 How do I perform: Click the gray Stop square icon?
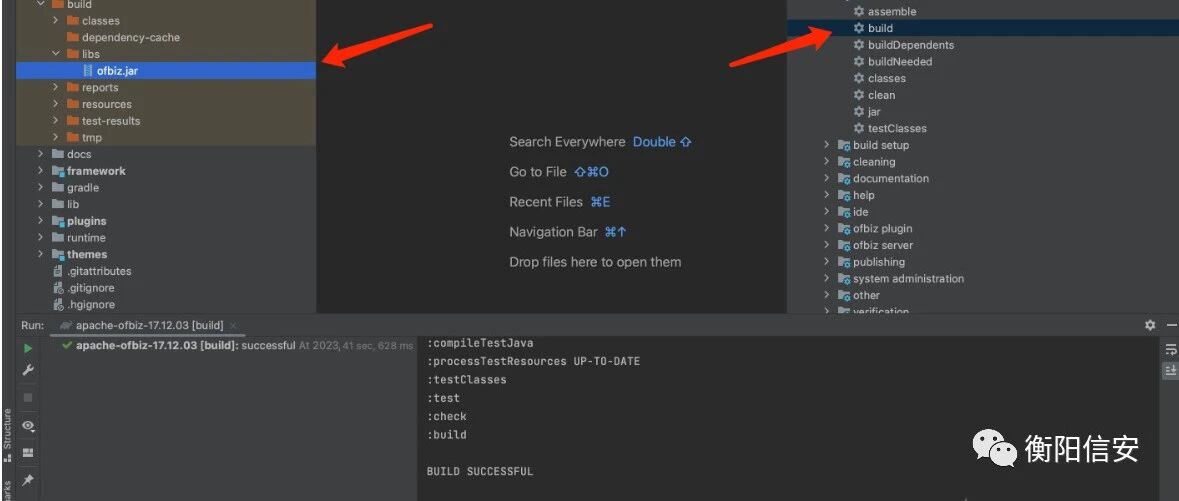[x=28, y=397]
